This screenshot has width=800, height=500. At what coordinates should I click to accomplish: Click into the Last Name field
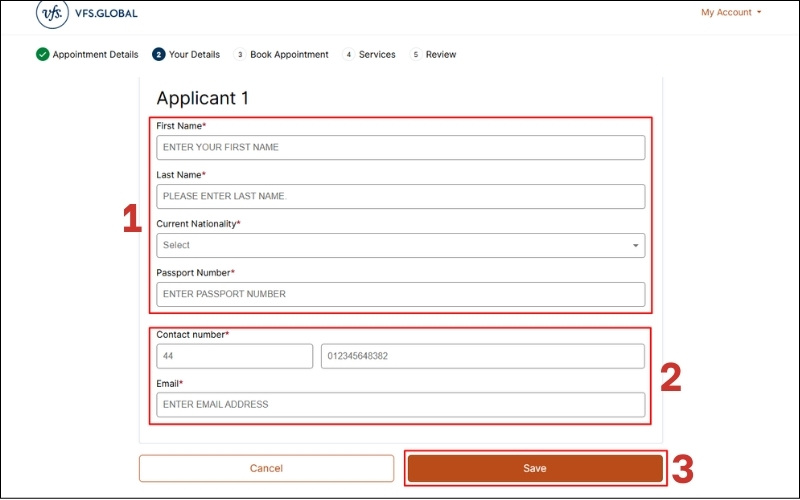pyautogui.click(x=400, y=196)
